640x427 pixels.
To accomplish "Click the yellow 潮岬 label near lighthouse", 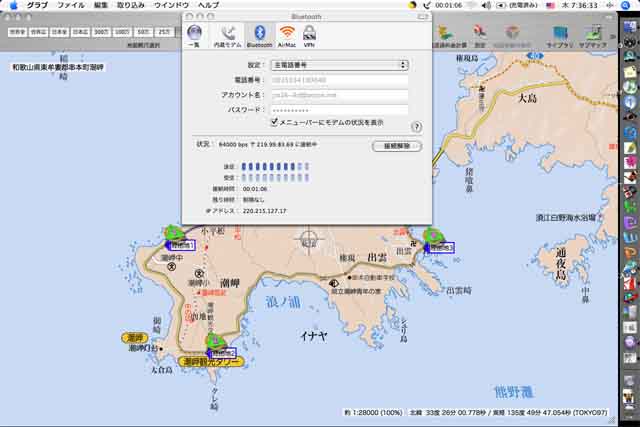I will click(135, 338).
